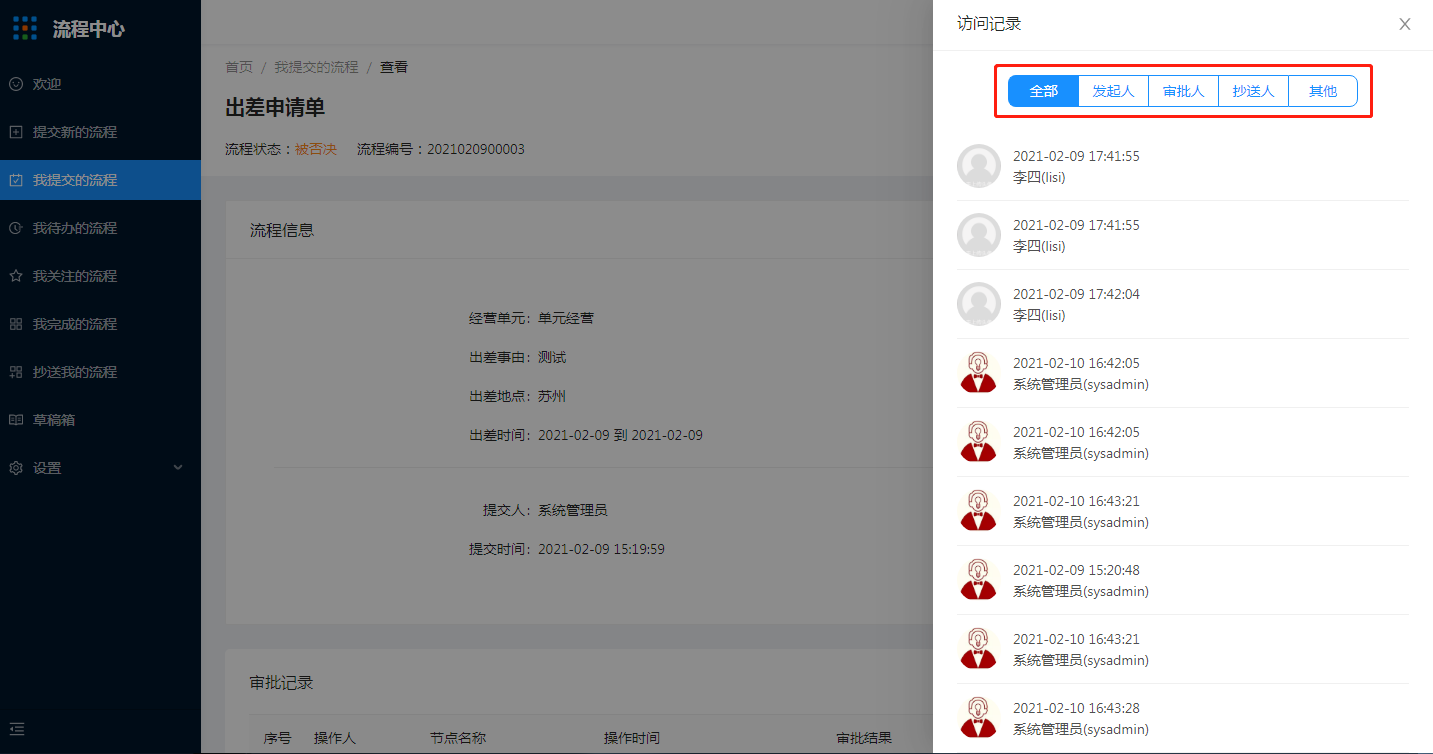Click the 欢迎 smiley icon in sidebar
Image resolution: width=1433 pixels, height=754 pixels.
(16, 84)
